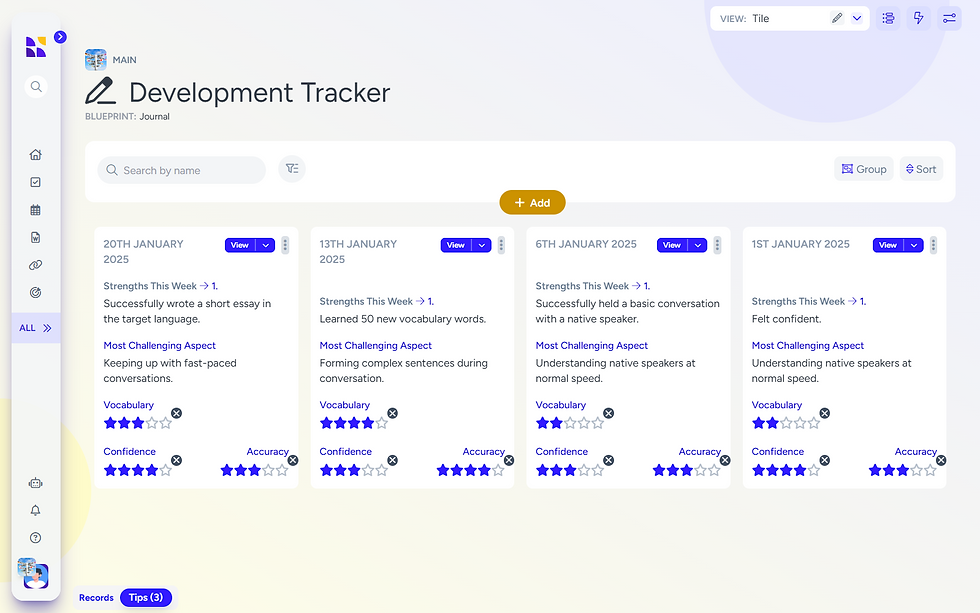Open more options on 20th January card

[x=285, y=245]
